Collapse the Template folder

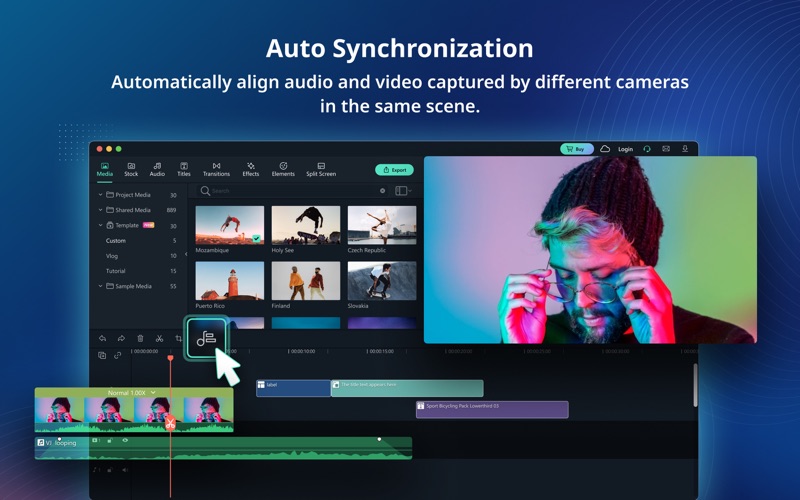(100, 225)
